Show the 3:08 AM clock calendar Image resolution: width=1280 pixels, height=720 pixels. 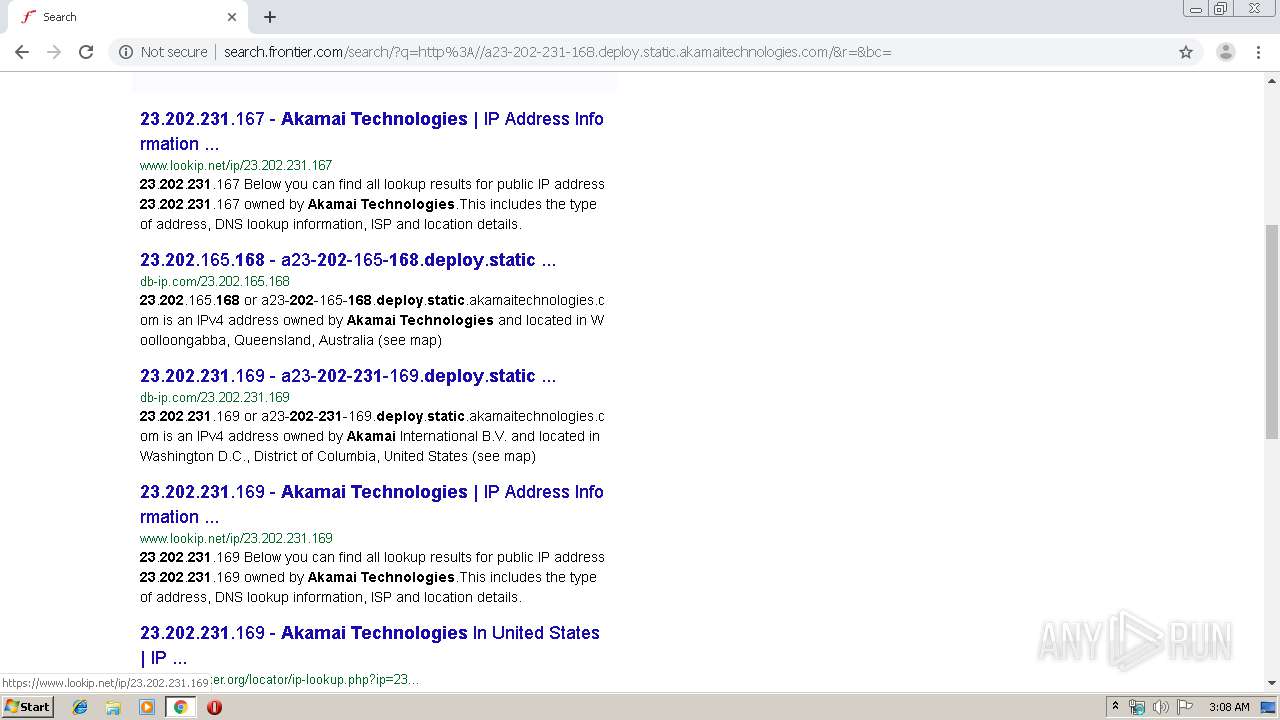pyautogui.click(x=1229, y=707)
